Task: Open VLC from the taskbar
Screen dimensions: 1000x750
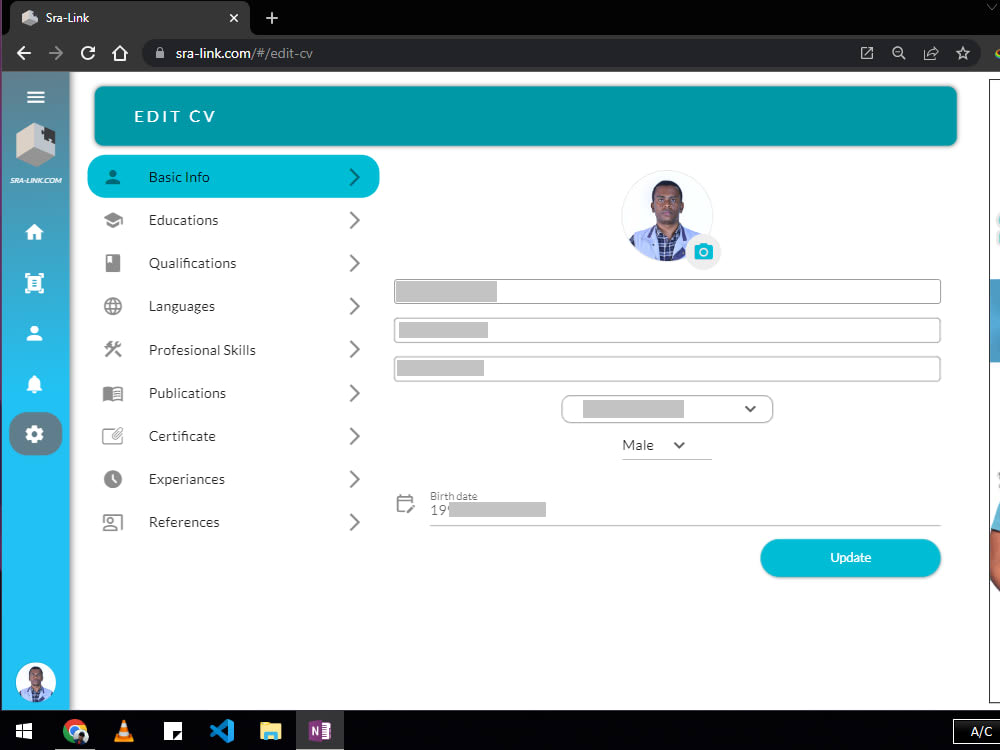Action: 124,731
